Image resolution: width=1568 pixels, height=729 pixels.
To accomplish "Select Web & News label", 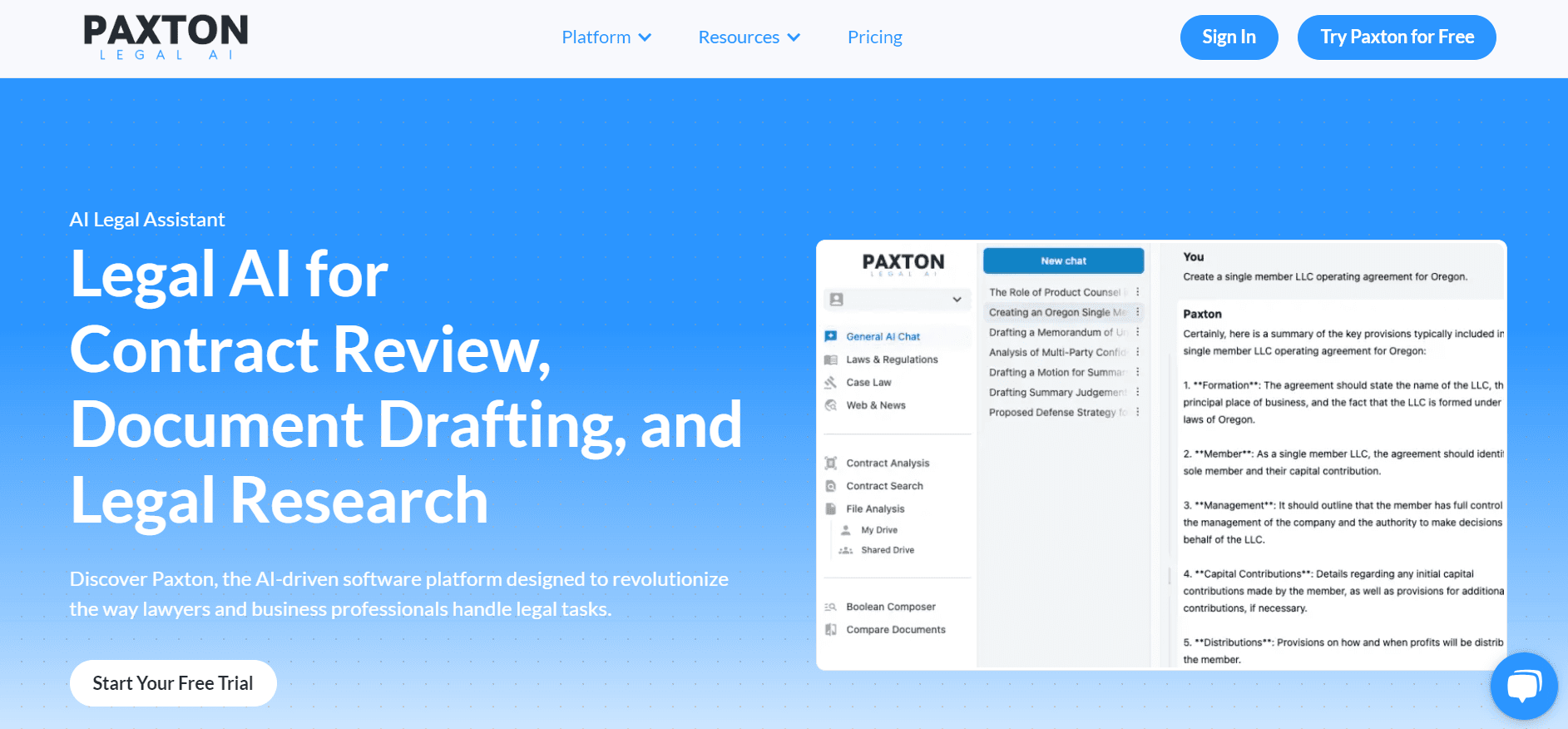I will tap(876, 405).
